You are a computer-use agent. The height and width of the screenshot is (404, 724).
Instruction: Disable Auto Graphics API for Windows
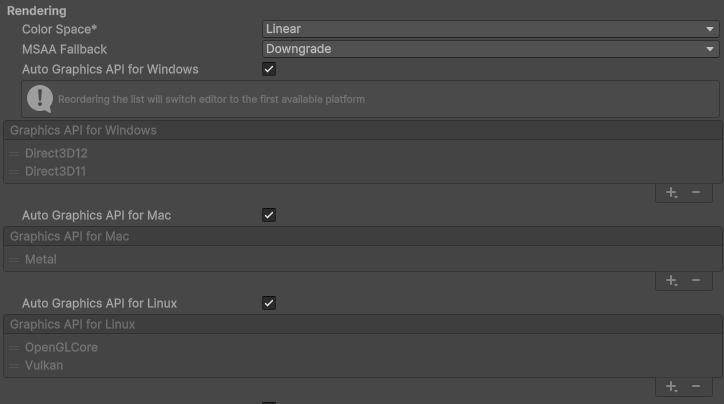(269, 69)
